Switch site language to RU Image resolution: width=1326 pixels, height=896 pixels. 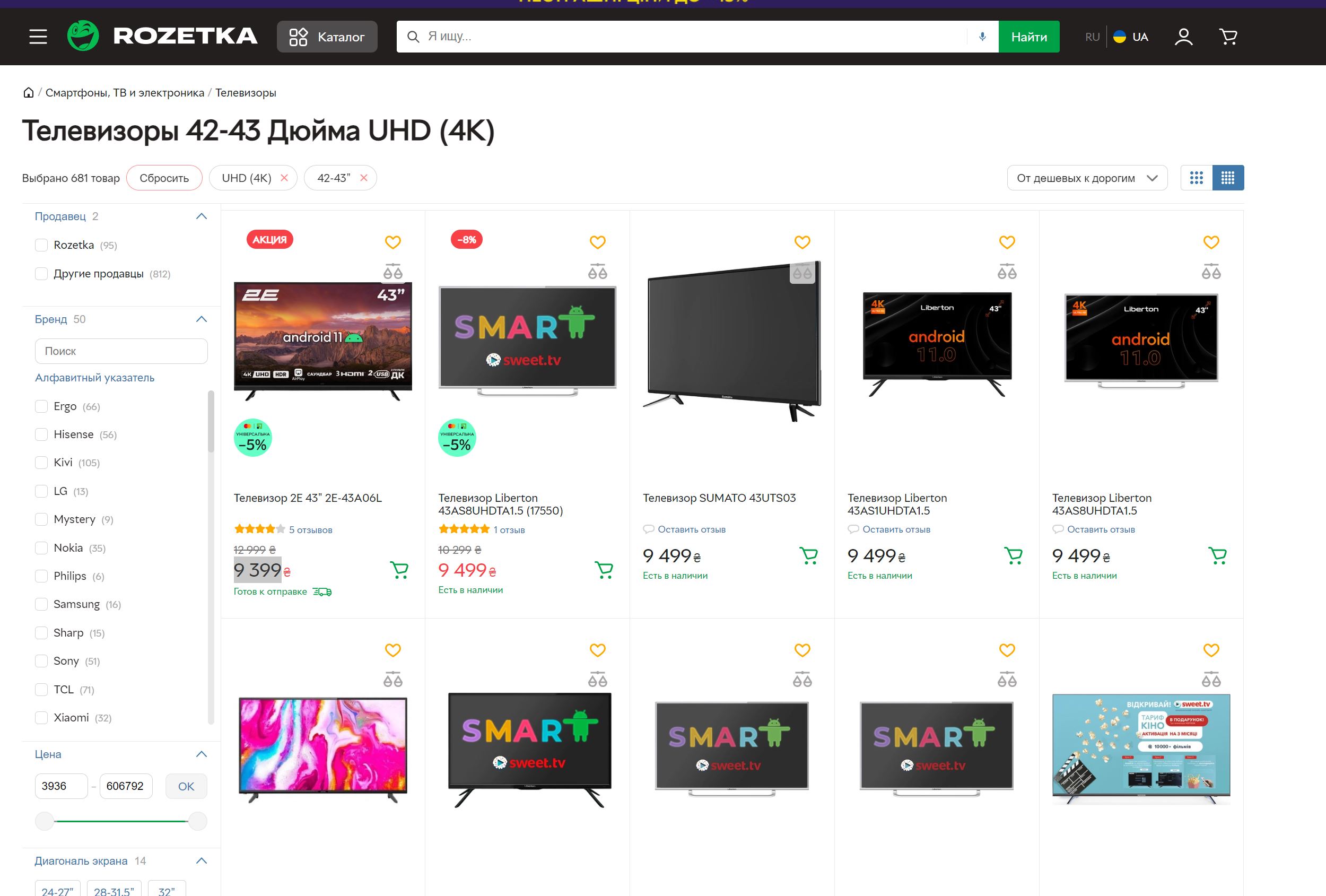(1092, 37)
